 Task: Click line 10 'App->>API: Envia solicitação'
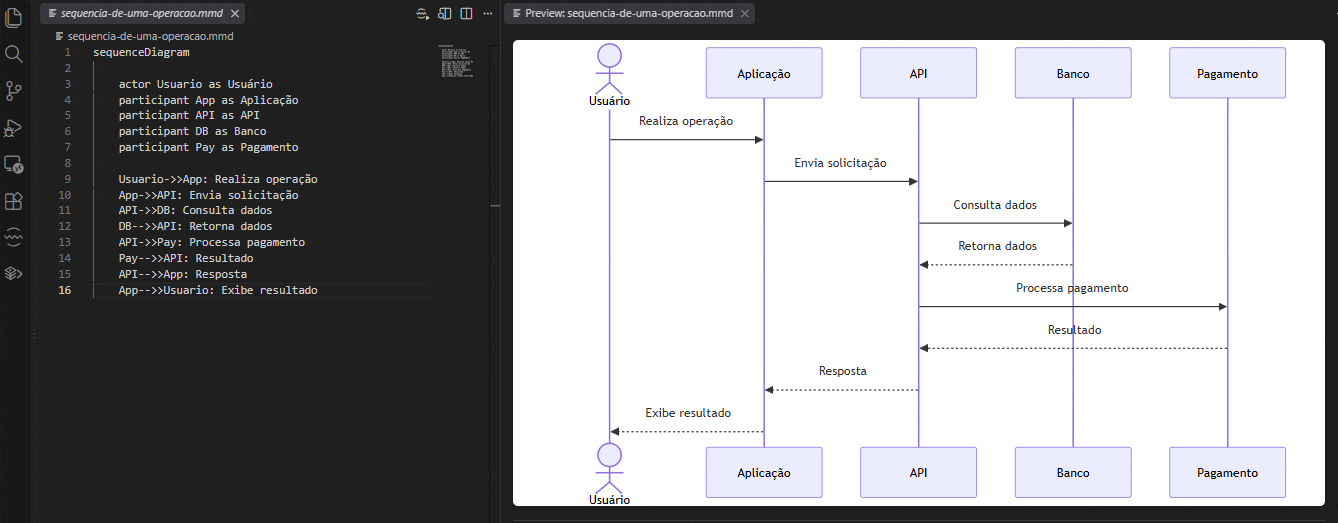point(208,195)
